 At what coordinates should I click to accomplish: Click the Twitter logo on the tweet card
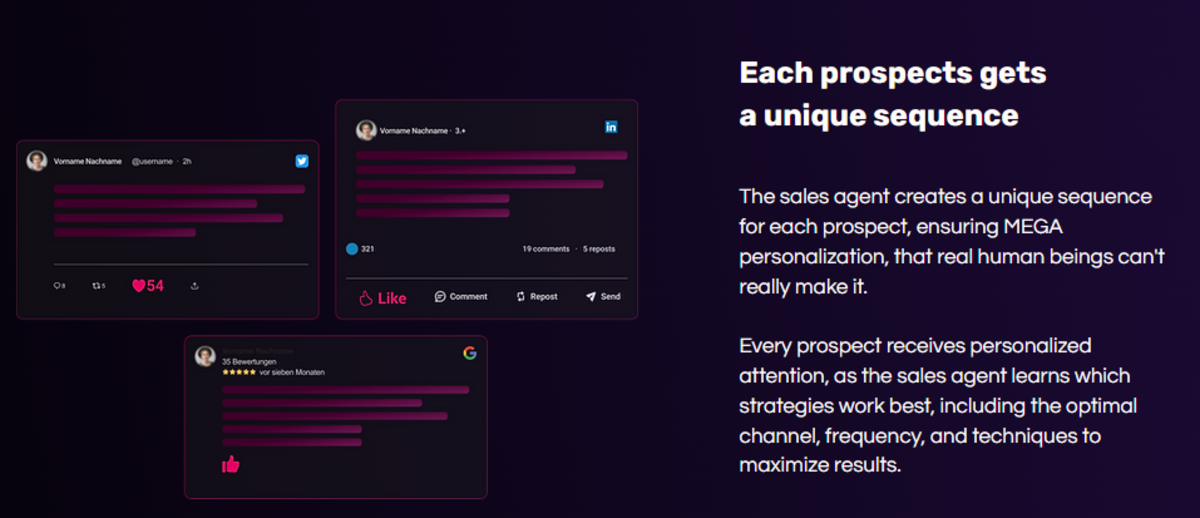[301, 161]
